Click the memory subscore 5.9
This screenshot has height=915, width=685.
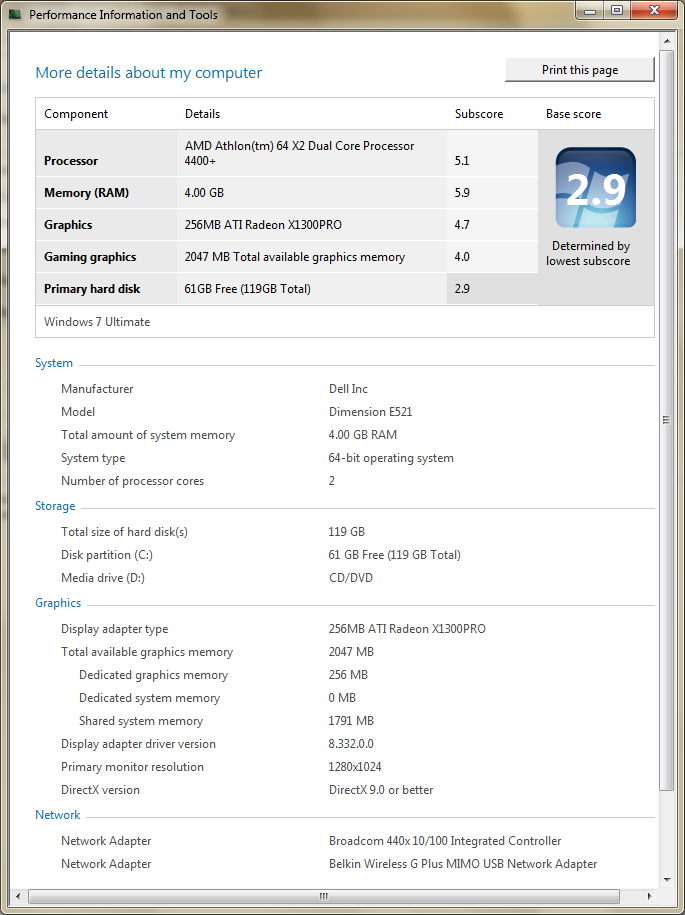coord(462,193)
